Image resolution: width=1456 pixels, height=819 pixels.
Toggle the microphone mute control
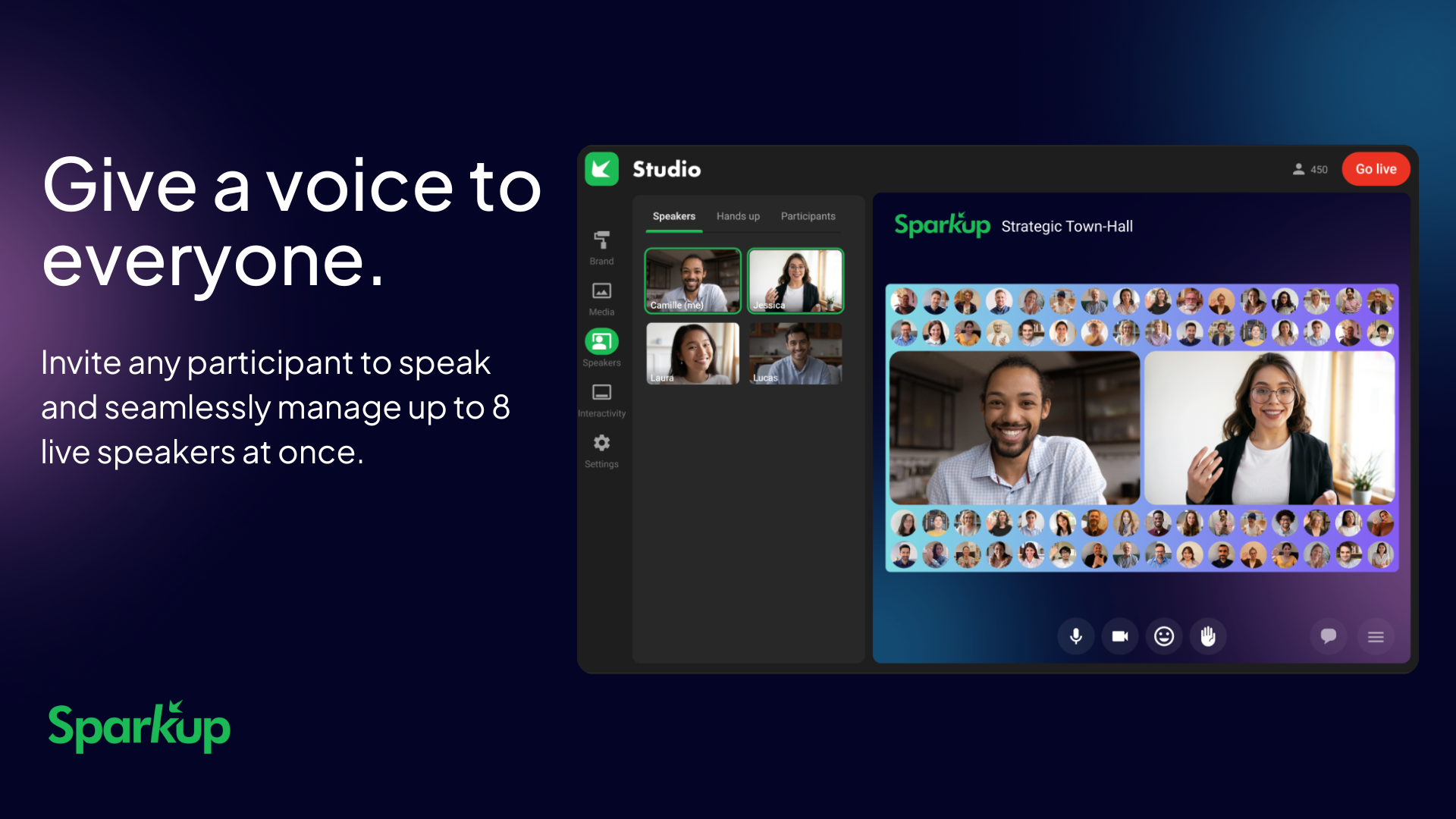point(1075,636)
